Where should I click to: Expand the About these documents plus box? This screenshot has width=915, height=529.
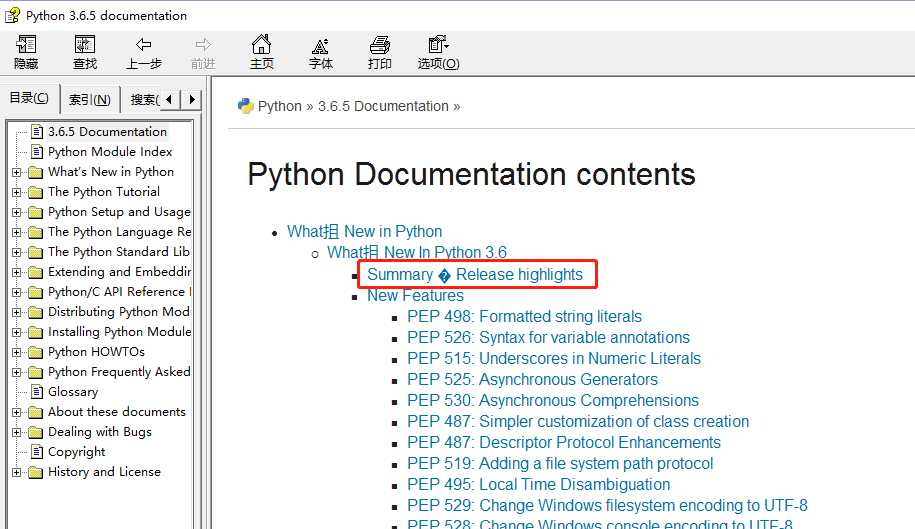tap(16, 412)
